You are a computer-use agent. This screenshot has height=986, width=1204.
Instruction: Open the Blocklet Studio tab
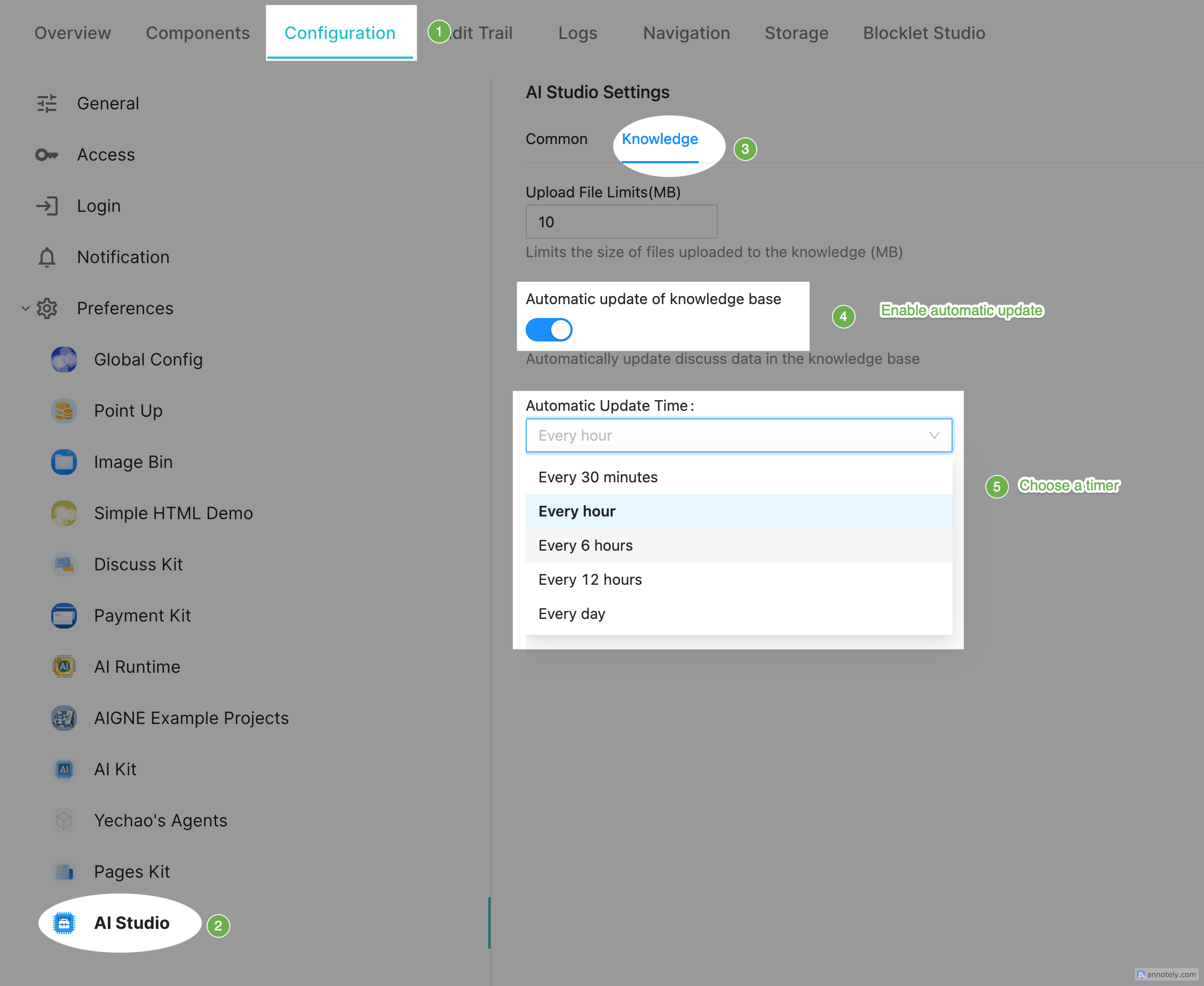(924, 33)
